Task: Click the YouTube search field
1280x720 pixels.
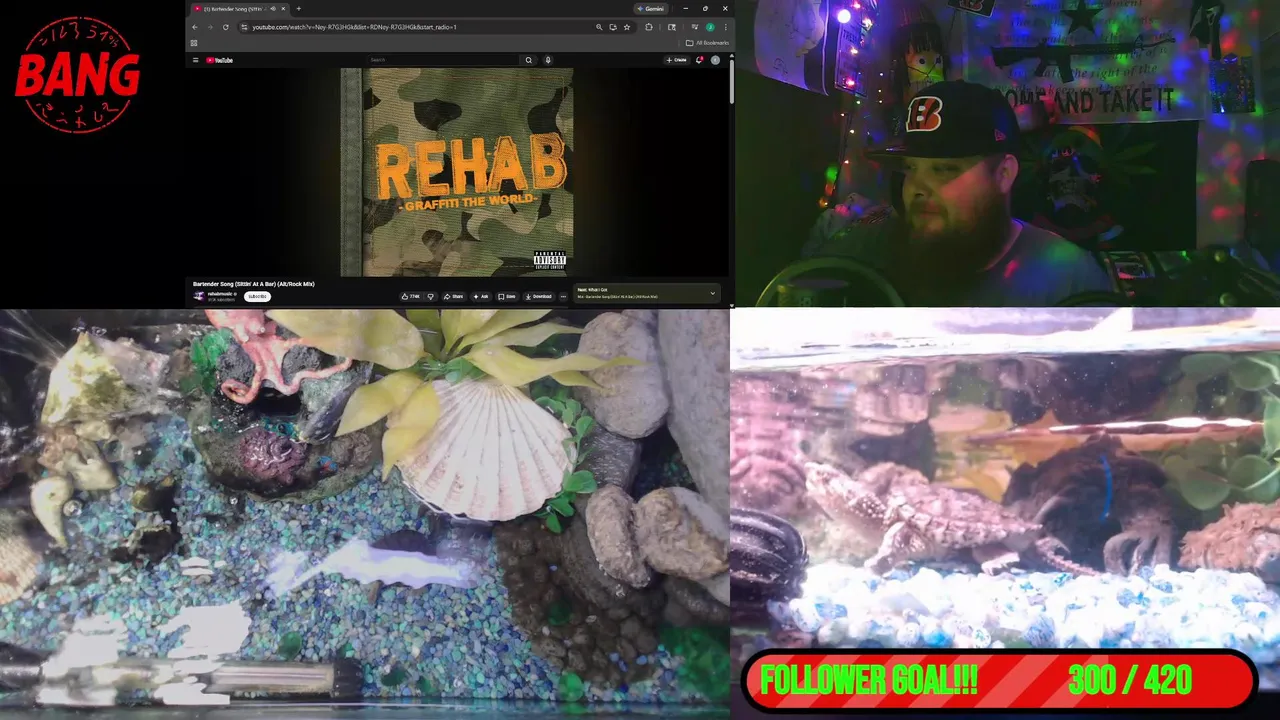Action: pyautogui.click(x=442, y=60)
